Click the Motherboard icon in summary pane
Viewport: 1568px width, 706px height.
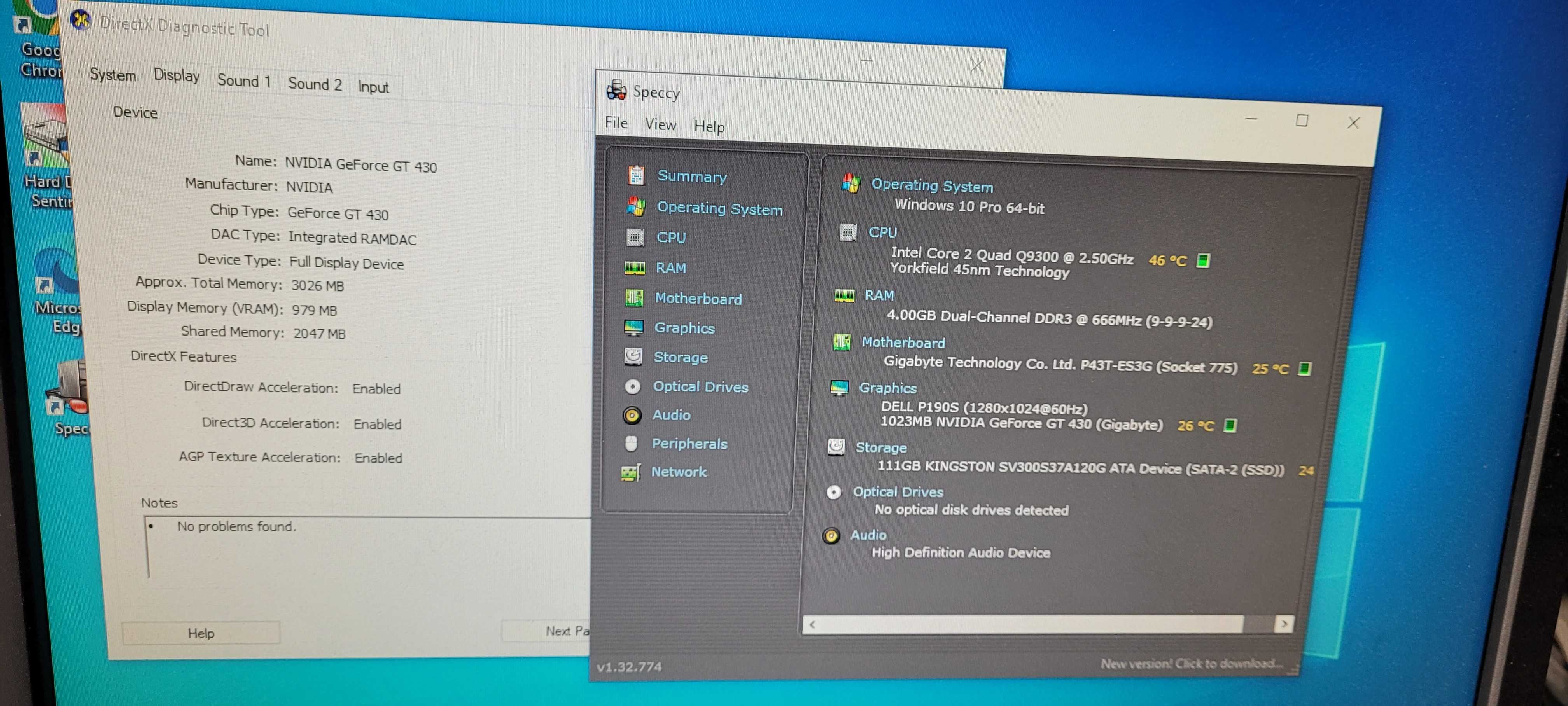tap(842, 341)
